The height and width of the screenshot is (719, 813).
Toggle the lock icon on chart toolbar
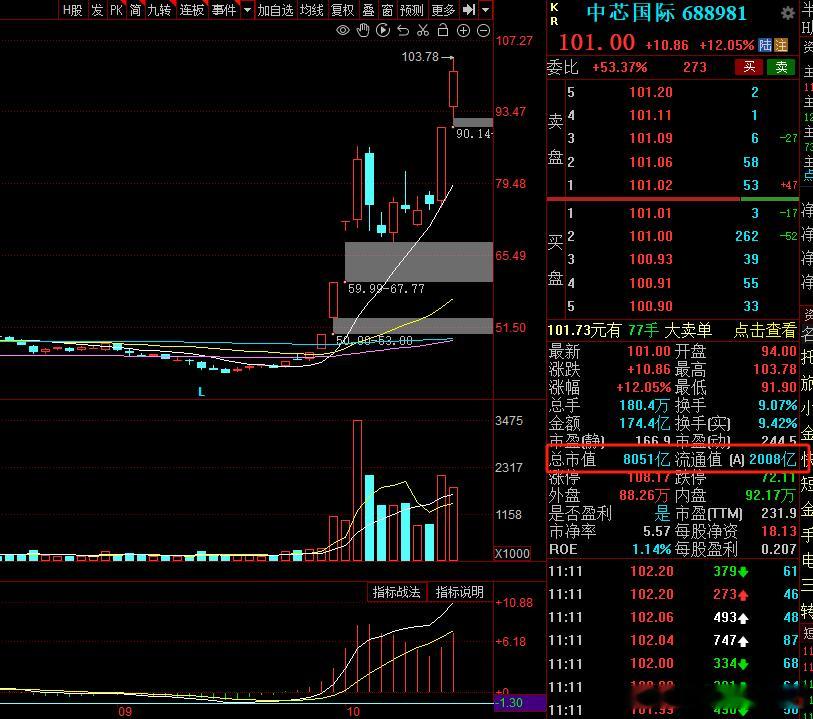pyautogui.click(x=443, y=31)
